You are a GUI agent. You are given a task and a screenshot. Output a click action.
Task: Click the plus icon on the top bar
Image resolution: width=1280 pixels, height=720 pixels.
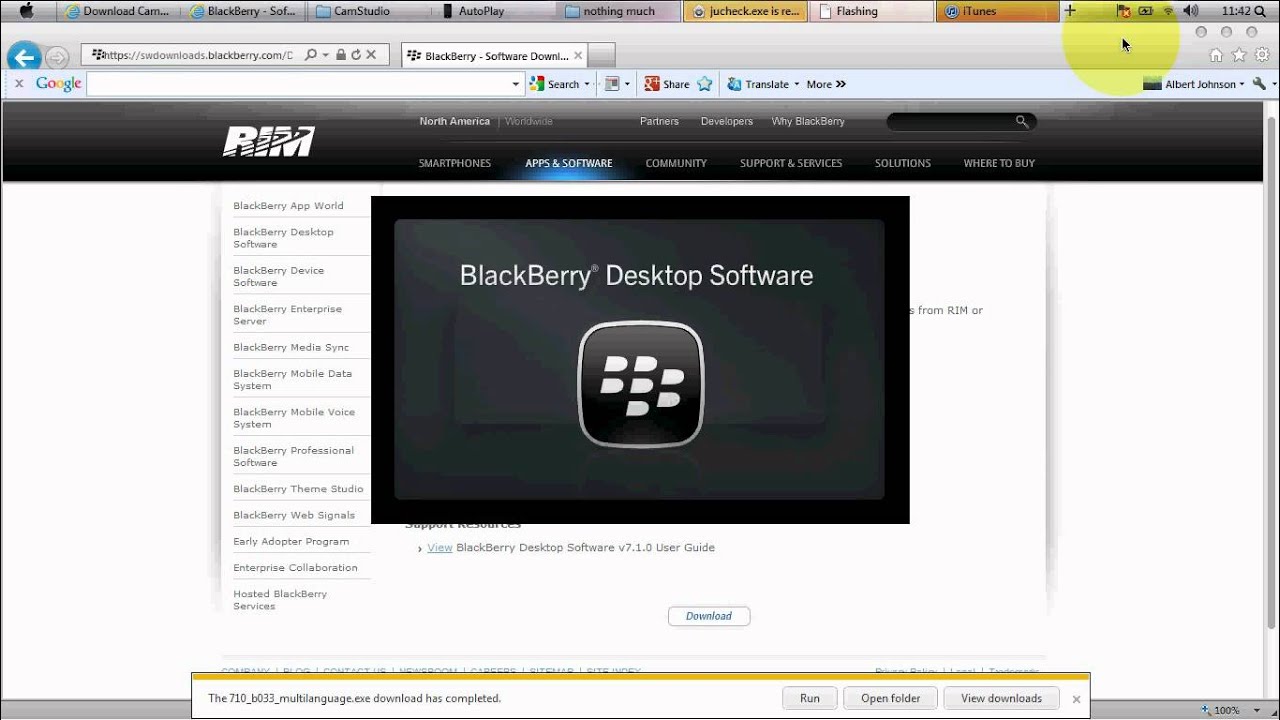(1070, 11)
